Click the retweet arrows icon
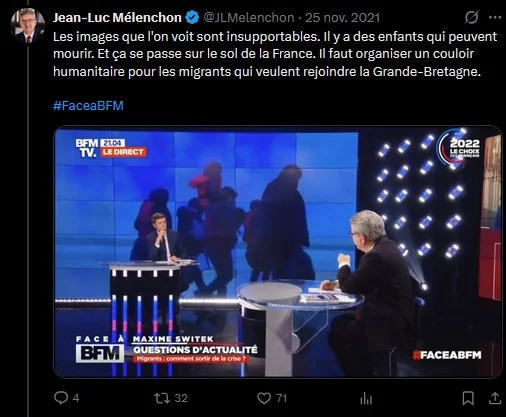The width and height of the screenshot is (506, 417). [162, 398]
